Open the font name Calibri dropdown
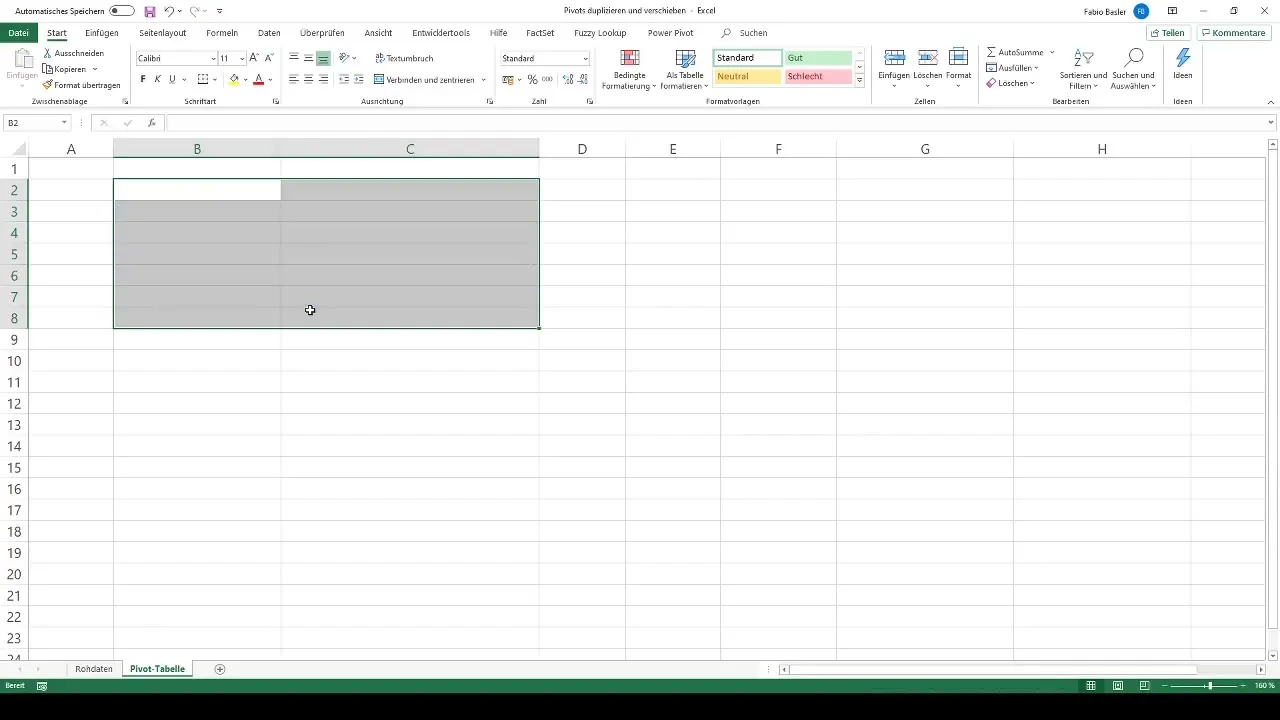 [x=213, y=59]
